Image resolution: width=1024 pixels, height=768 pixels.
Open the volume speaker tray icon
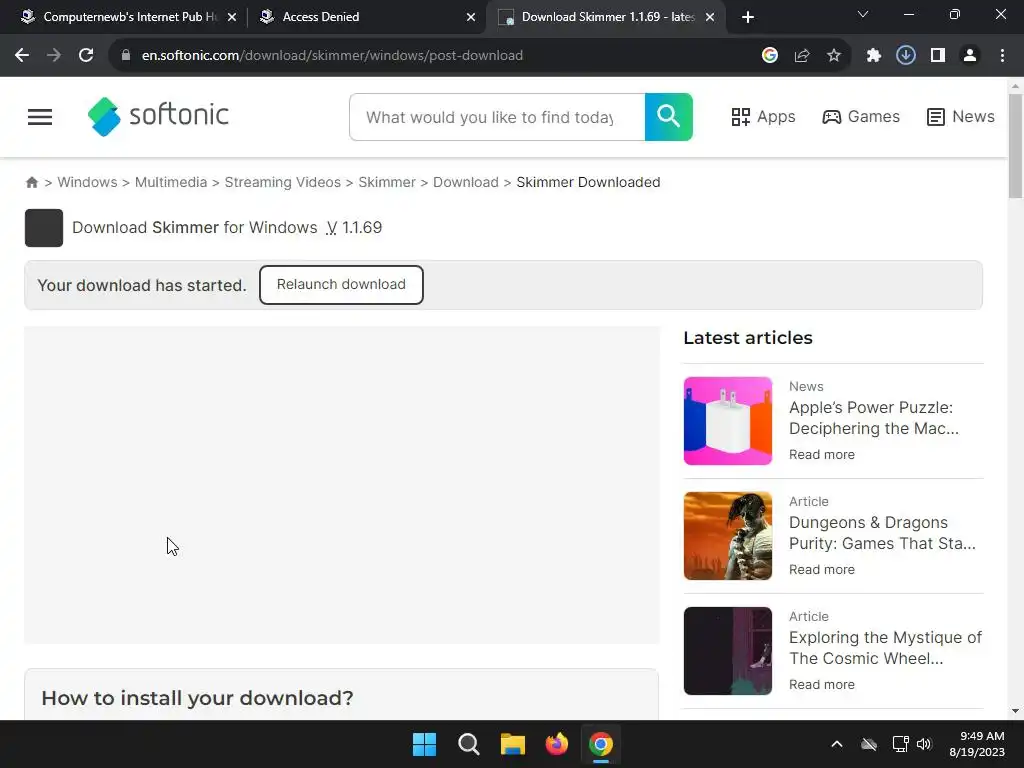924,744
